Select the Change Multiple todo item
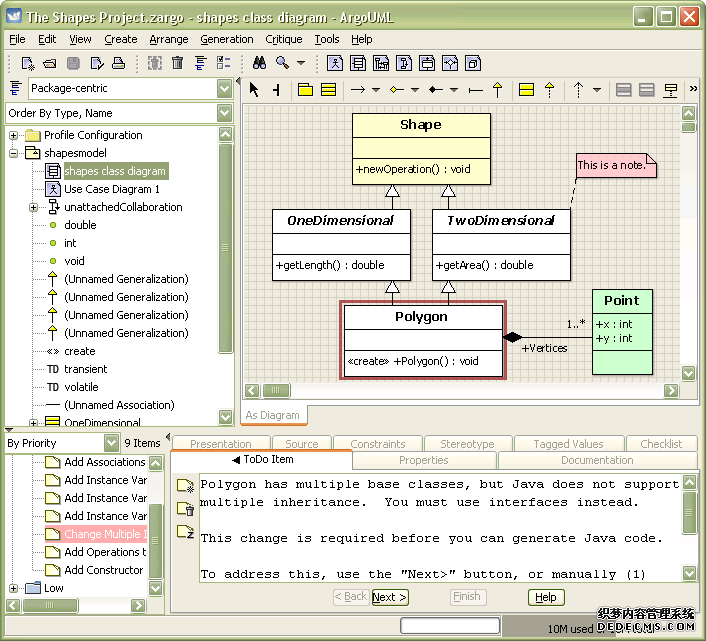706x641 pixels. click(x=96, y=534)
